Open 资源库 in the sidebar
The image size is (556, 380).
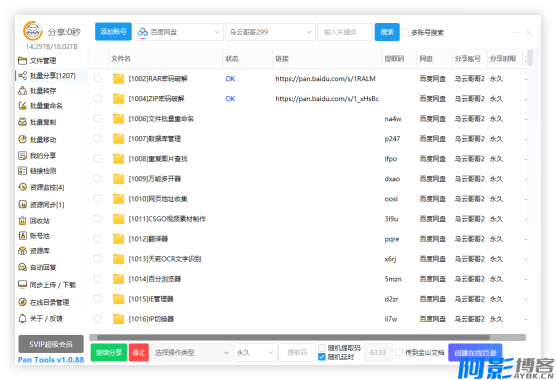point(34,251)
